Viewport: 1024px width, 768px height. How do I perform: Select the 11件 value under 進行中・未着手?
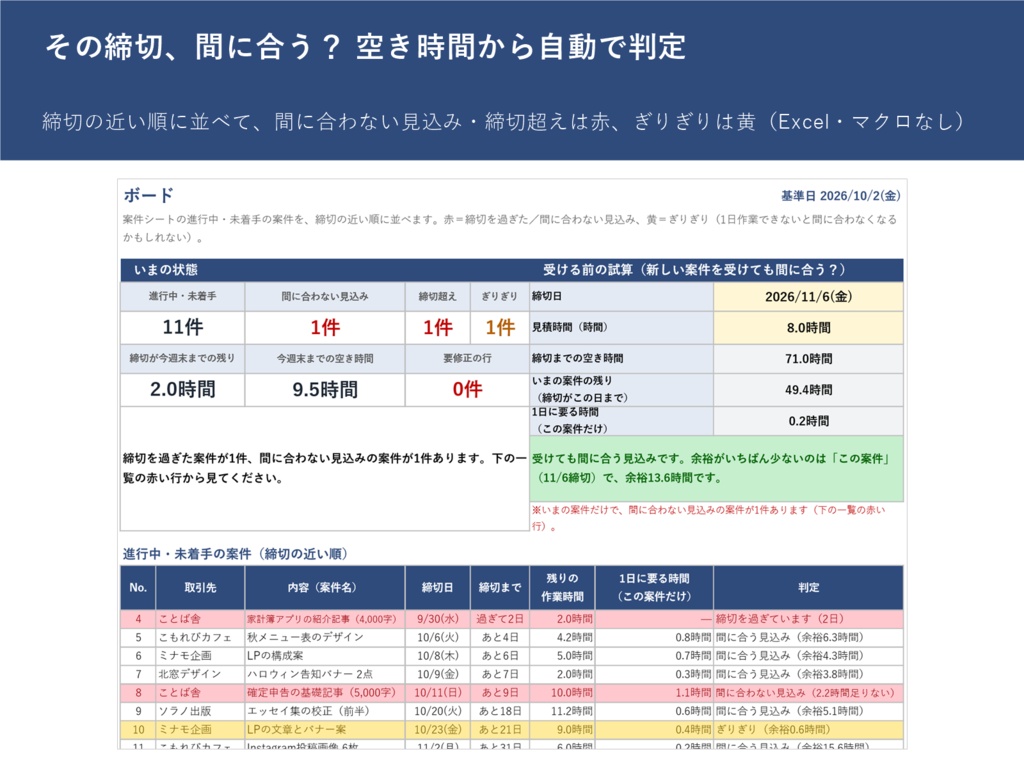pyautogui.click(x=183, y=327)
